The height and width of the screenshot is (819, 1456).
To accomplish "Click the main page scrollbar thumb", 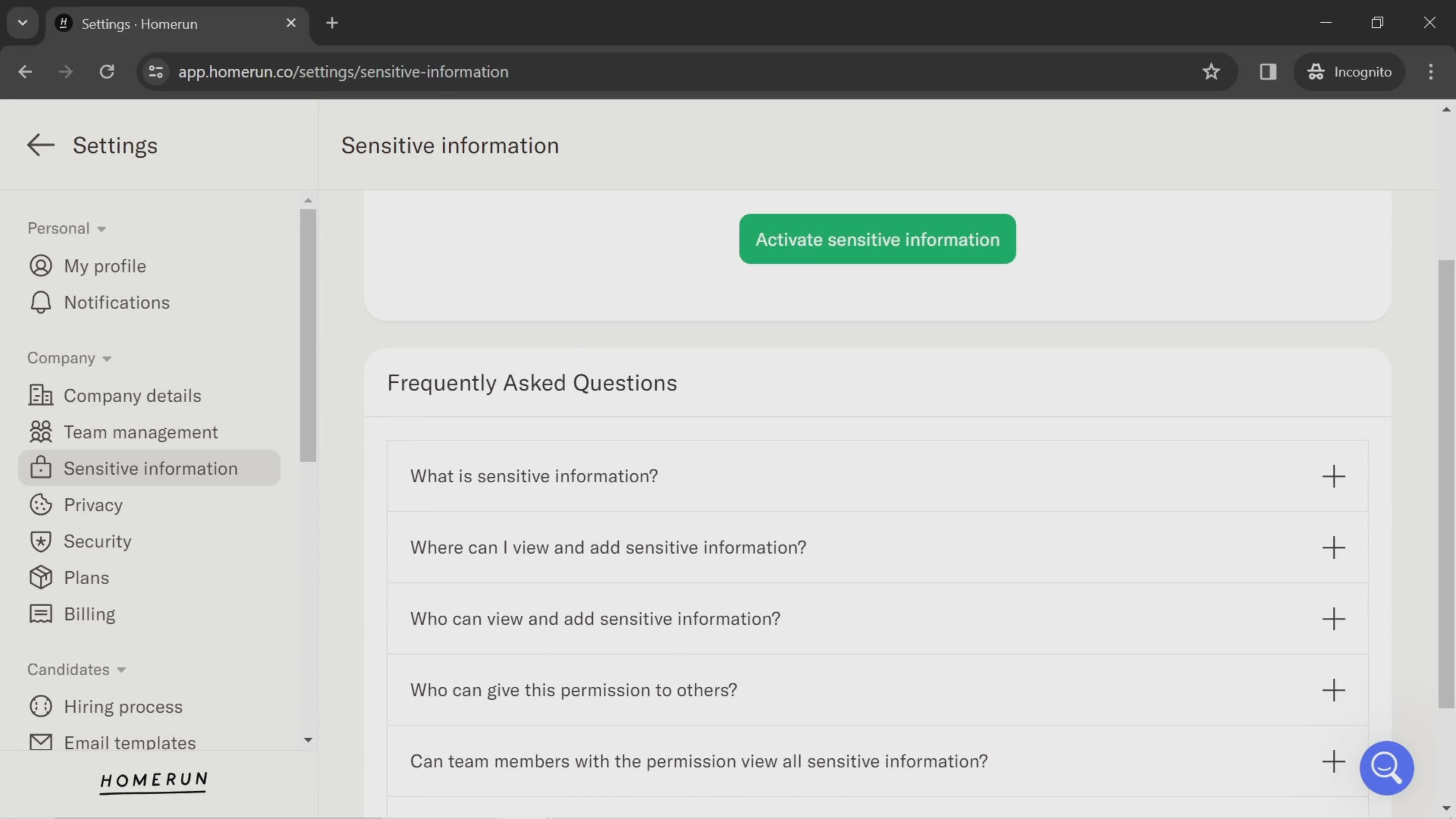I will (1446, 484).
